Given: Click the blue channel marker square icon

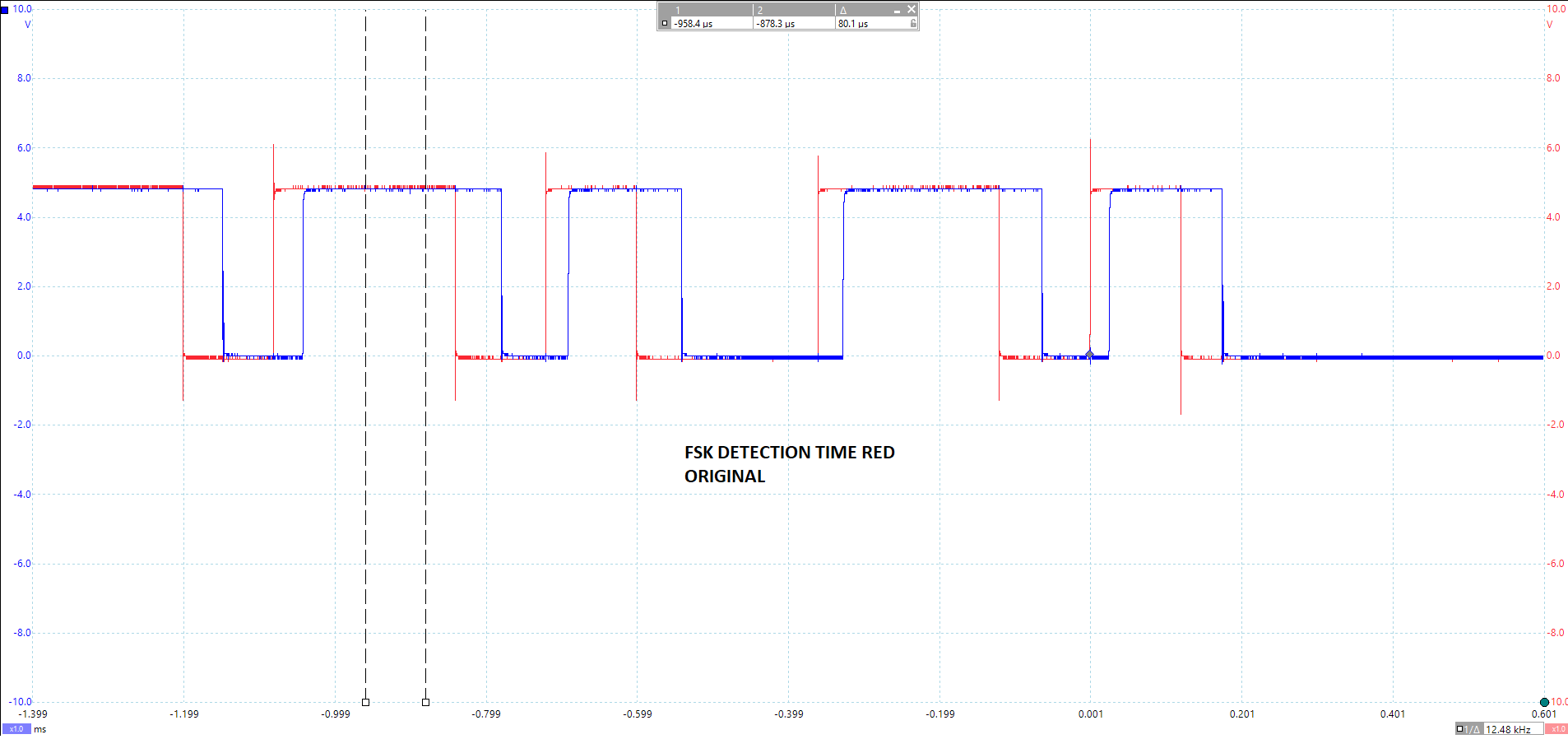Looking at the screenshot, I should (5, 10).
